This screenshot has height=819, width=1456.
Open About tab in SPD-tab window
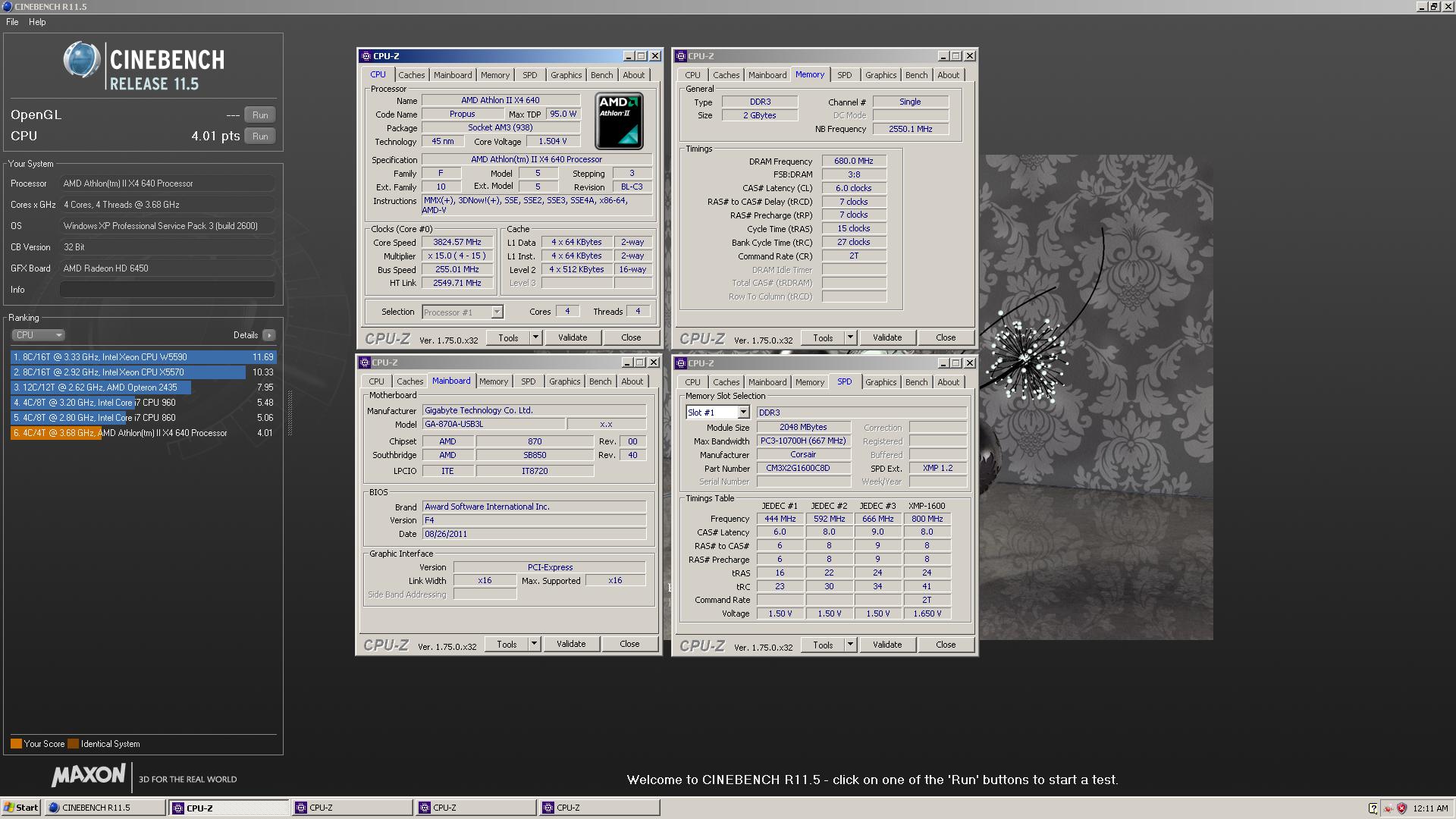coord(948,382)
